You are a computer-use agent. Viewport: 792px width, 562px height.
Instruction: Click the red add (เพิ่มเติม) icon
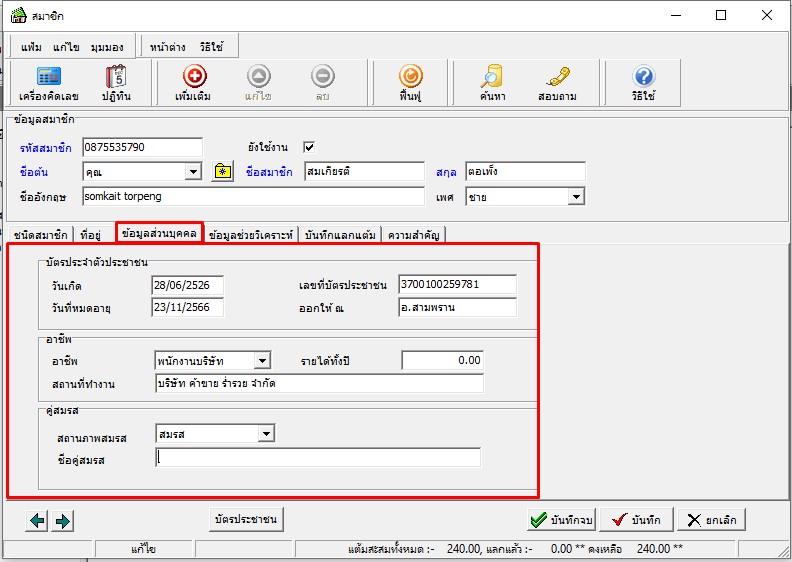tap(195, 84)
